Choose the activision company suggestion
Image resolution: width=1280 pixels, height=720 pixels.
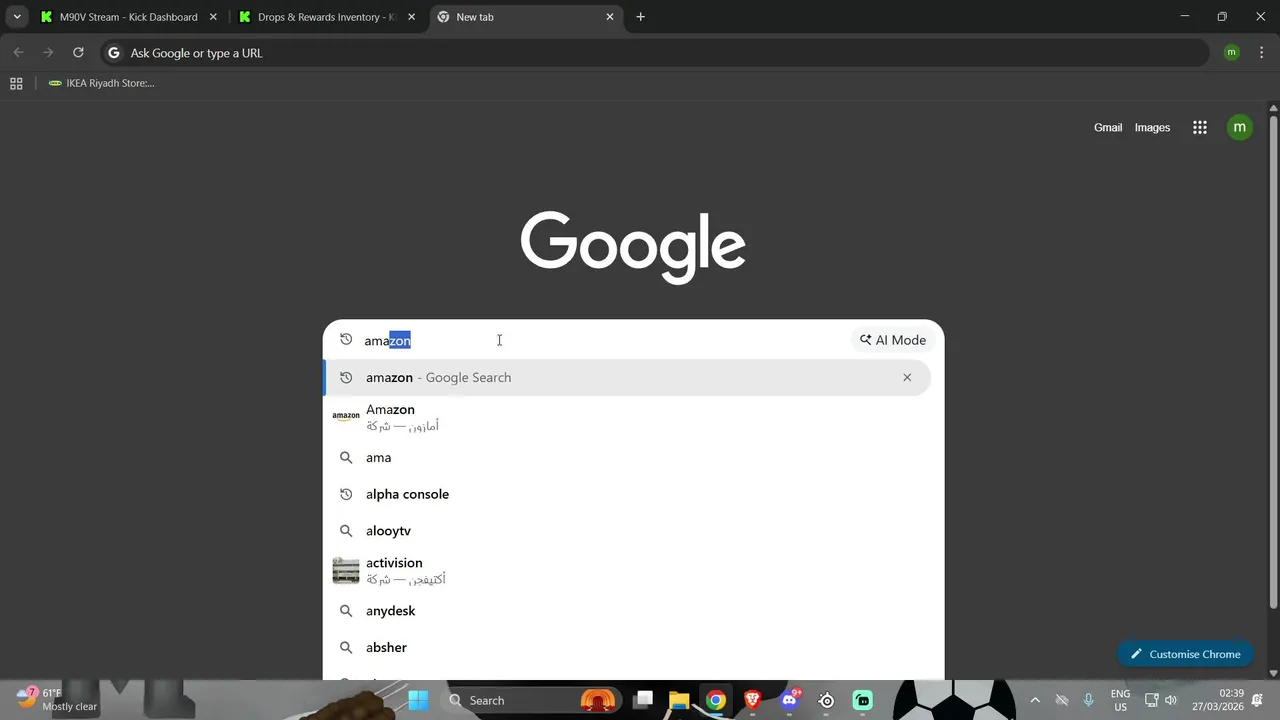pyautogui.click(x=627, y=571)
